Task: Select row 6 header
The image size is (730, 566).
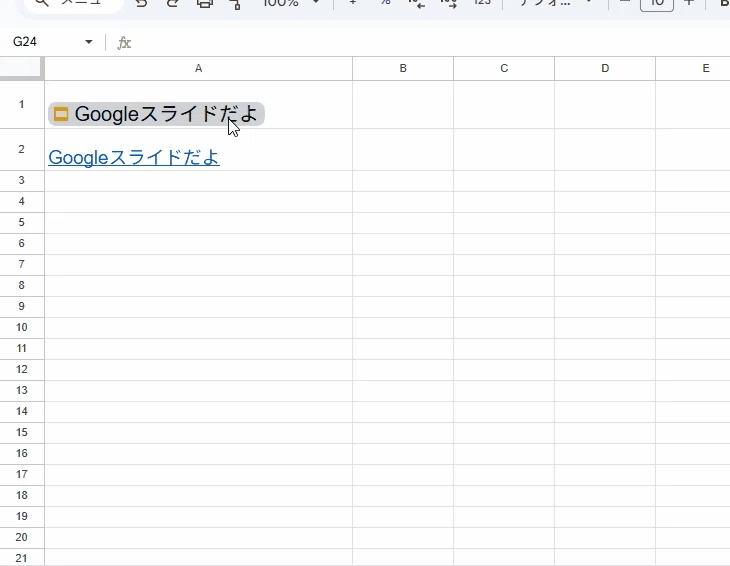Action: [22, 243]
